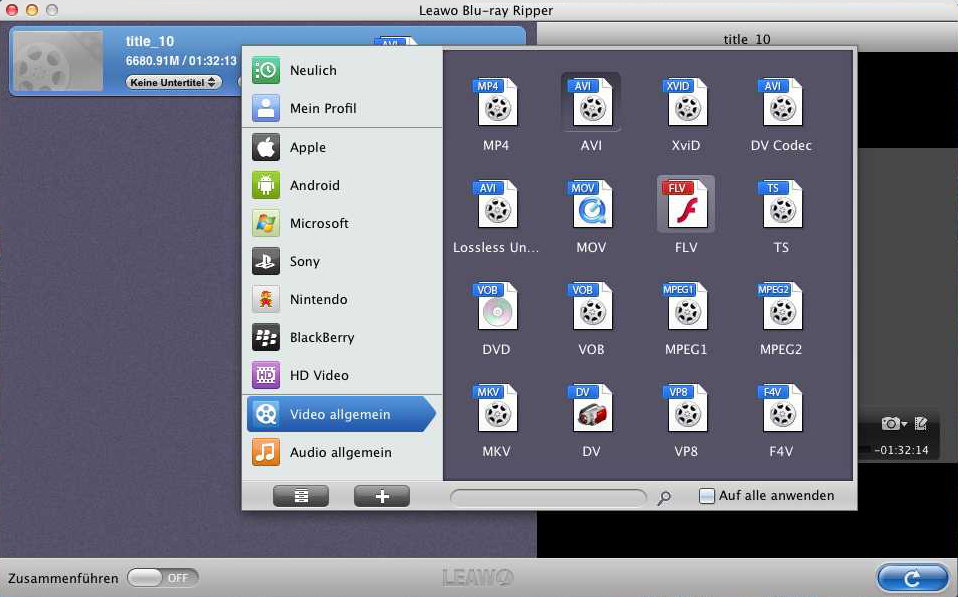Click the title_10 video thumbnail
The image size is (958, 597).
pos(58,61)
